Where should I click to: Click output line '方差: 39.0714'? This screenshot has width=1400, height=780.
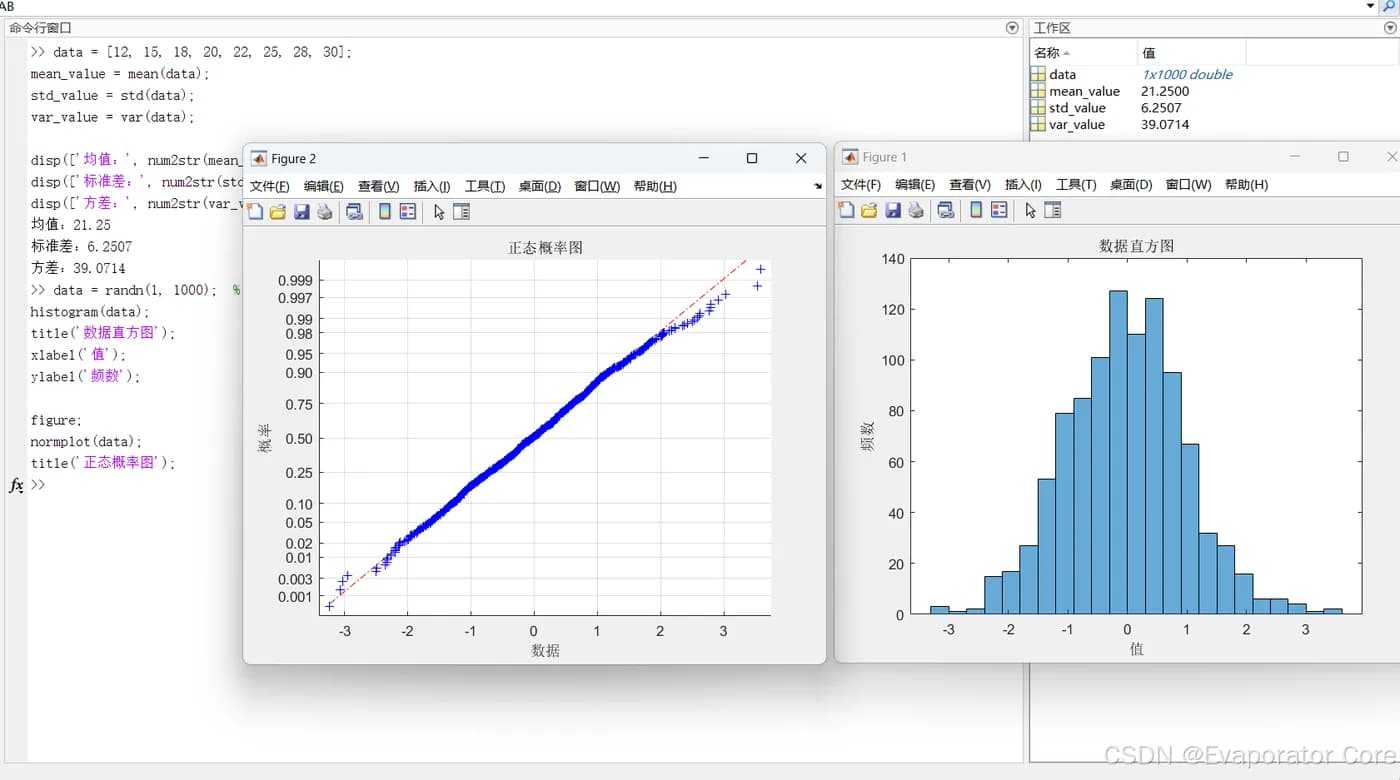[78, 268]
